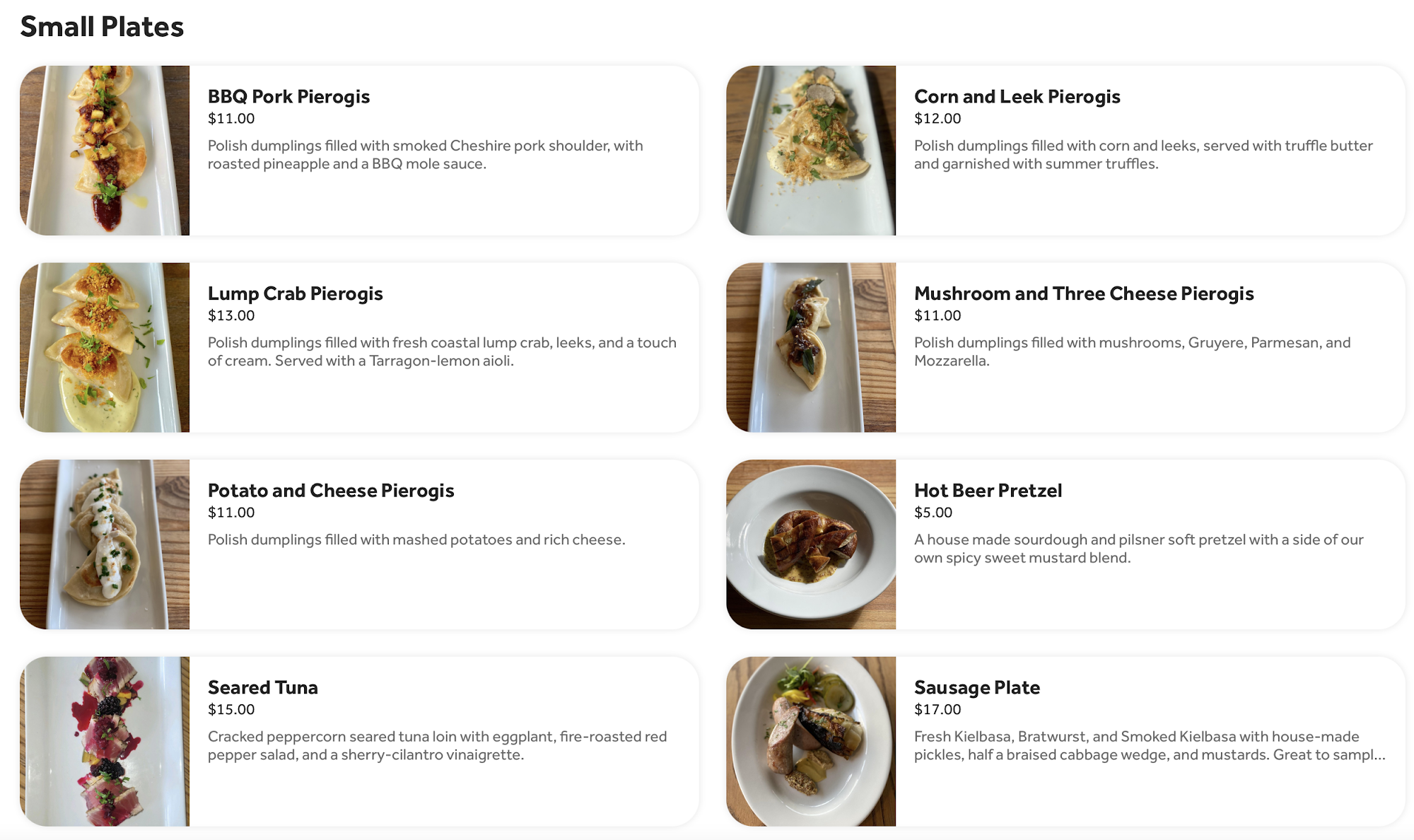1414x840 pixels.
Task: Open the Potato and Cheese Pierogis picture
Action: pyautogui.click(x=105, y=544)
